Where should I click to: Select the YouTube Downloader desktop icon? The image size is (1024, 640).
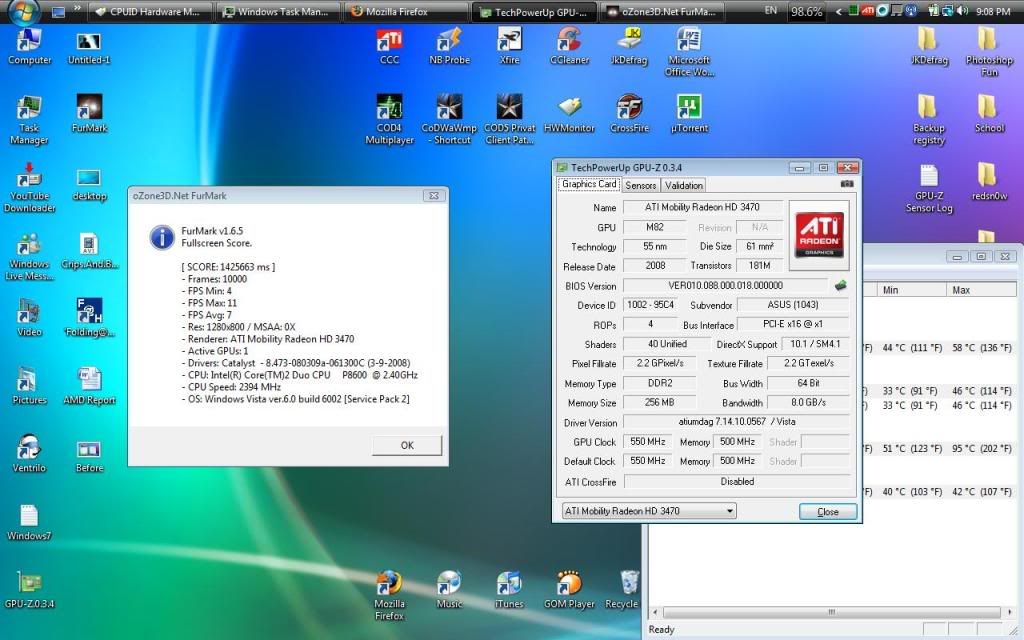point(29,188)
